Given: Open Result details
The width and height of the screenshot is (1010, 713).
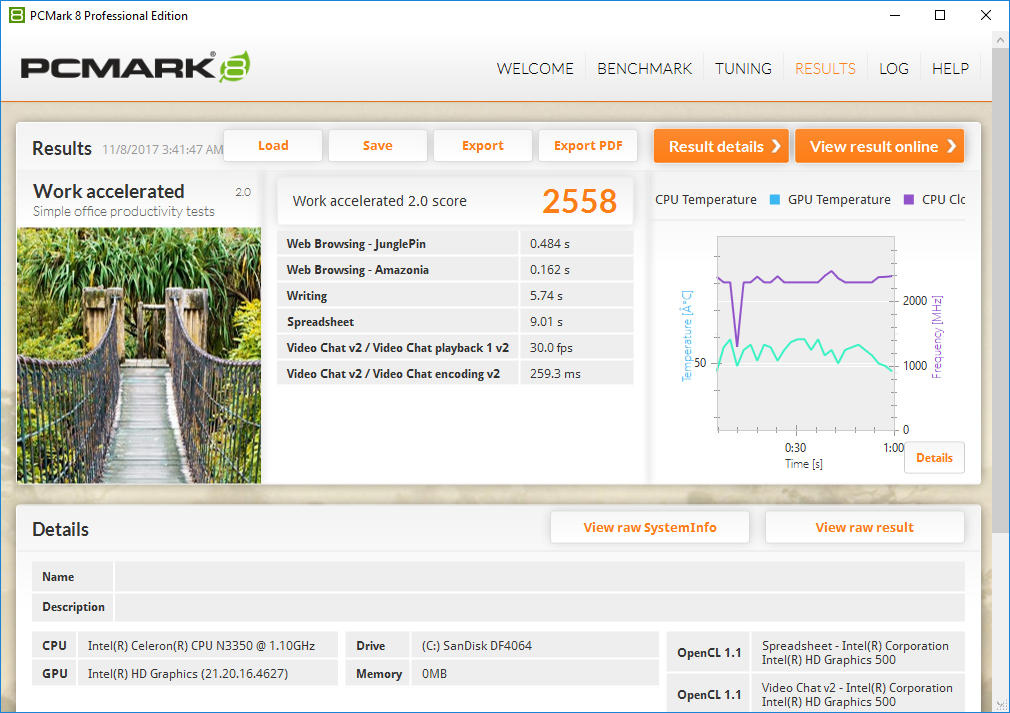Looking at the screenshot, I should click(x=721, y=146).
